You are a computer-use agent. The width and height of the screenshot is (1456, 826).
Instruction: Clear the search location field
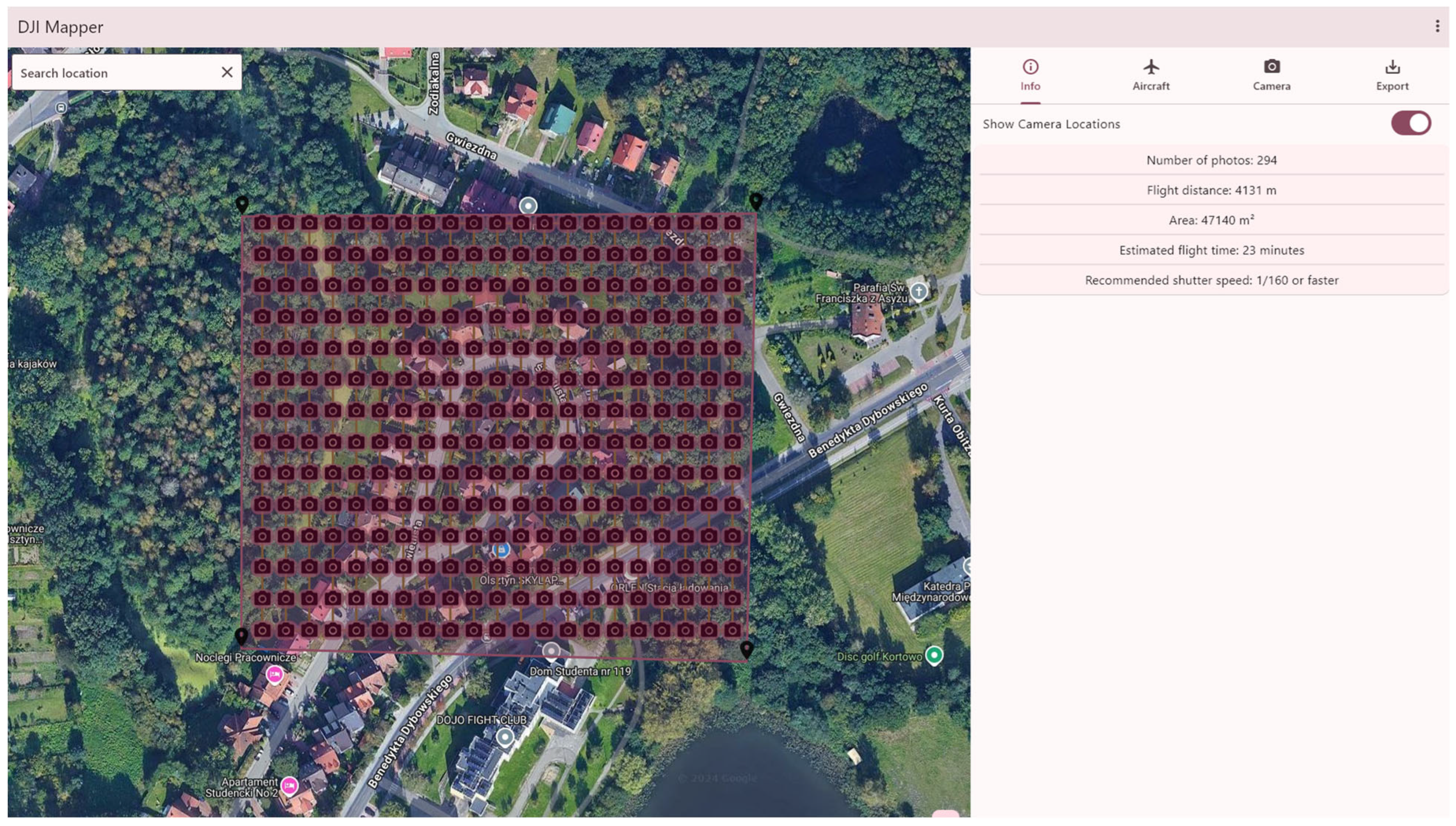(x=227, y=72)
